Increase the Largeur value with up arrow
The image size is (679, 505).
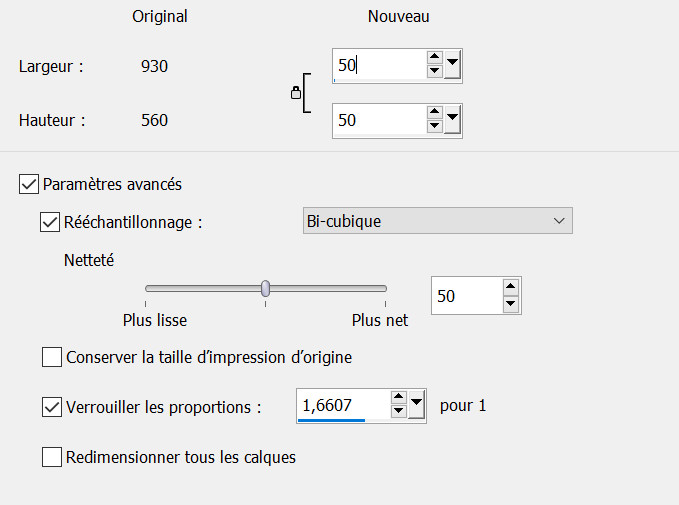[434, 59]
